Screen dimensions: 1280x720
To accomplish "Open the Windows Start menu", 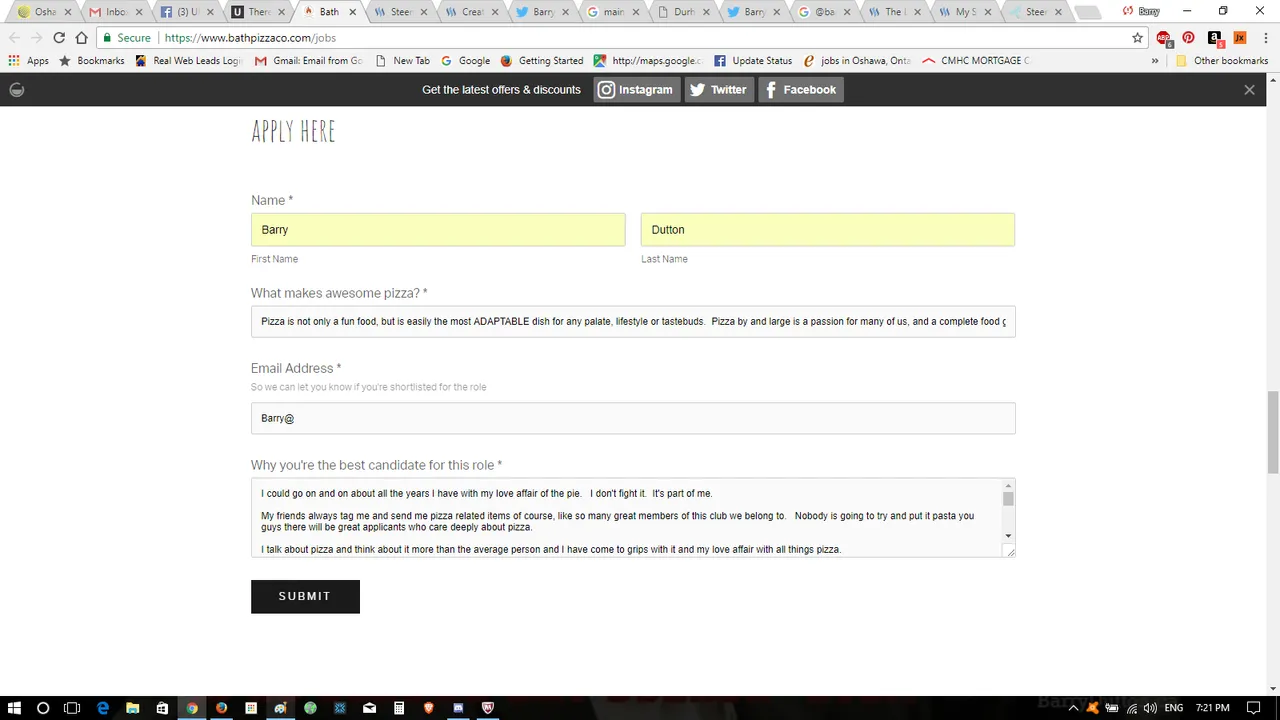I will point(14,708).
